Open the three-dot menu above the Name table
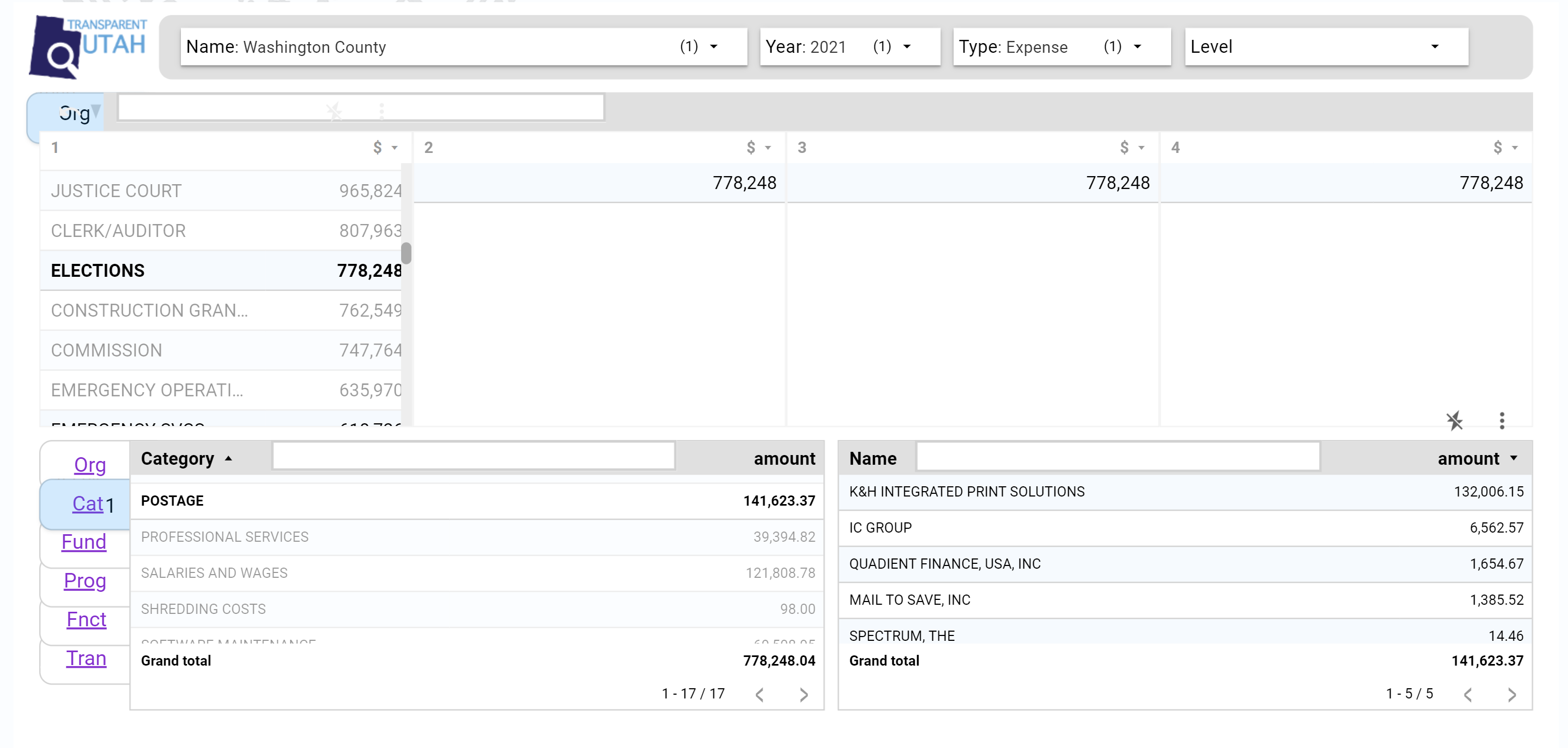Viewport: 1568px width, 748px height. [1502, 421]
